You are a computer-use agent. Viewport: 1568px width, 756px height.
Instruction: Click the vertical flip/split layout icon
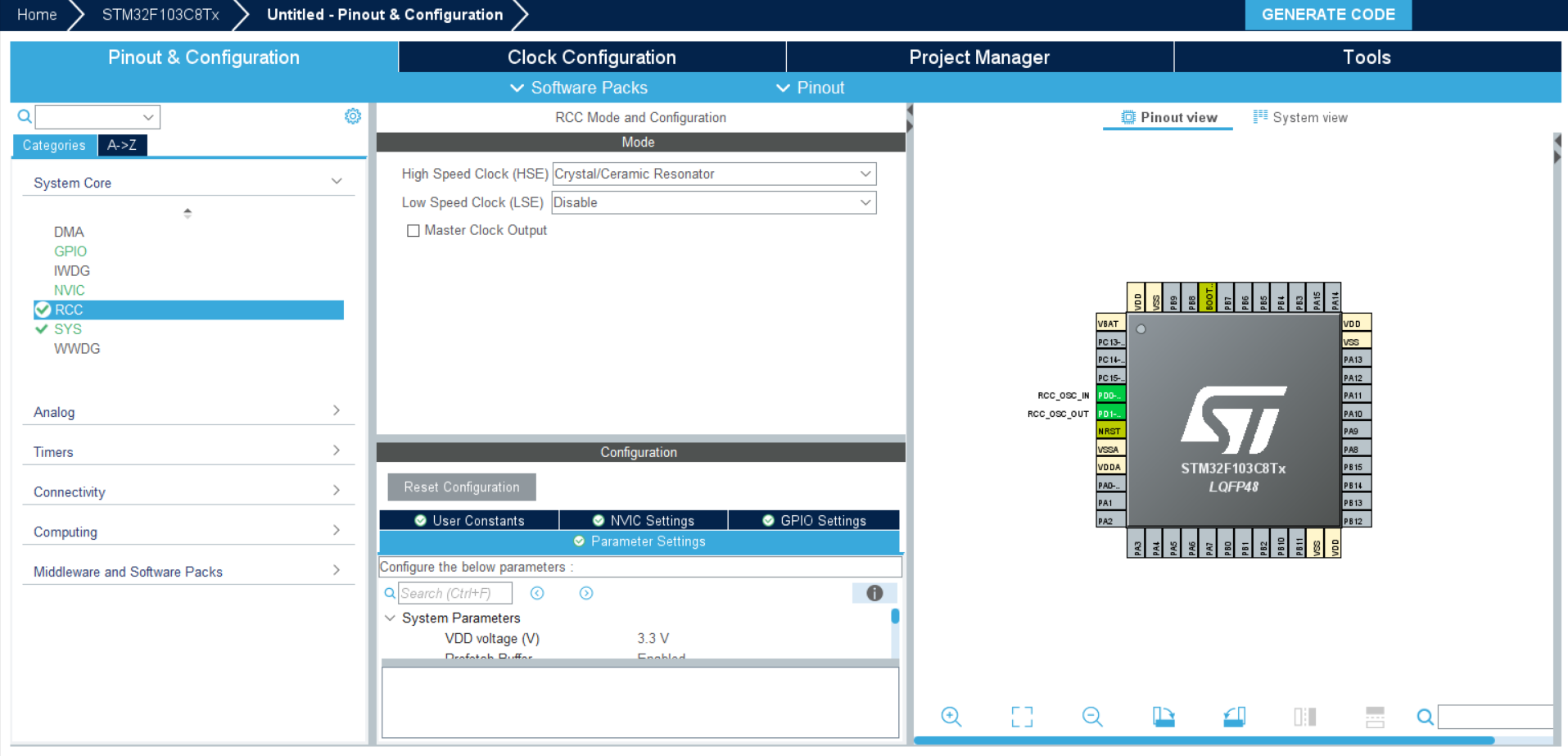coord(1305,717)
